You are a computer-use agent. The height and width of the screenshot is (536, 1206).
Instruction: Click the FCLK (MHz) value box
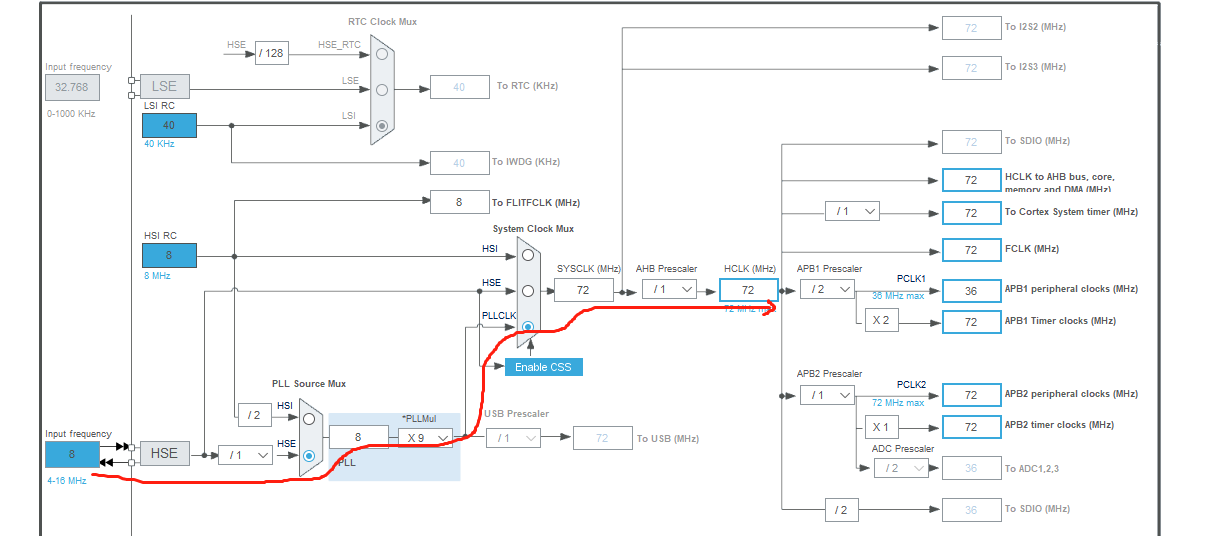(x=971, y=250)
